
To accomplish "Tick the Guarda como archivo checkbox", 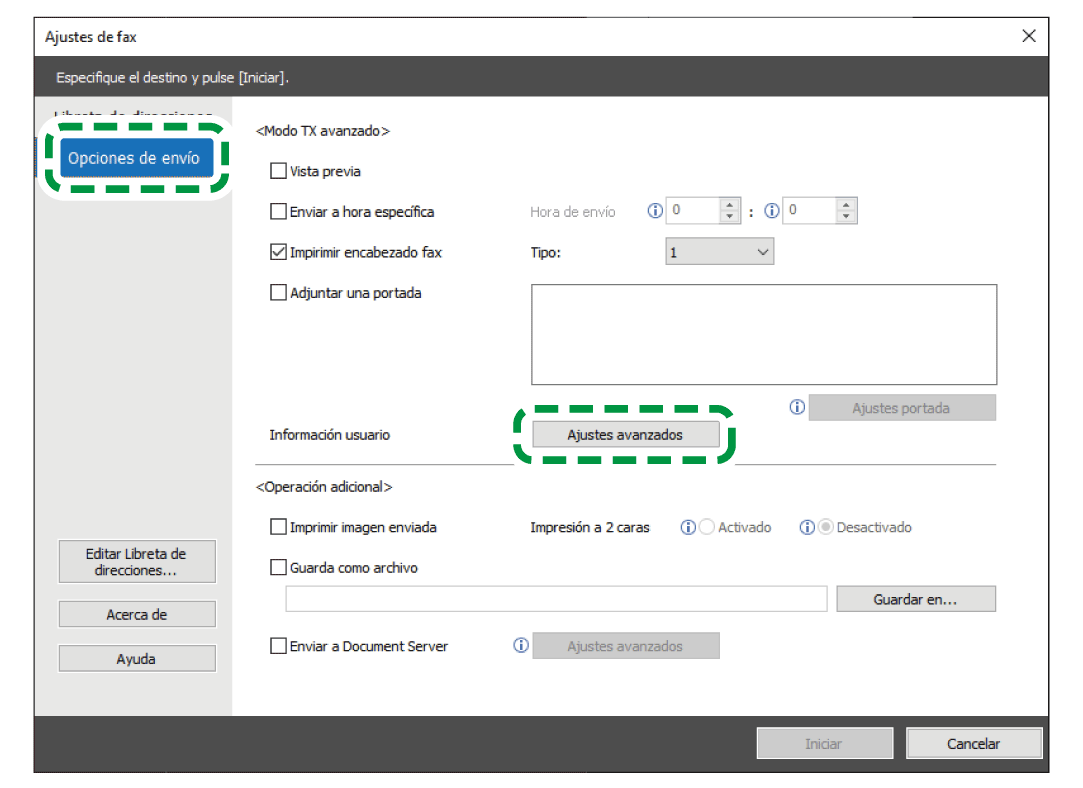I will [279, 567].
